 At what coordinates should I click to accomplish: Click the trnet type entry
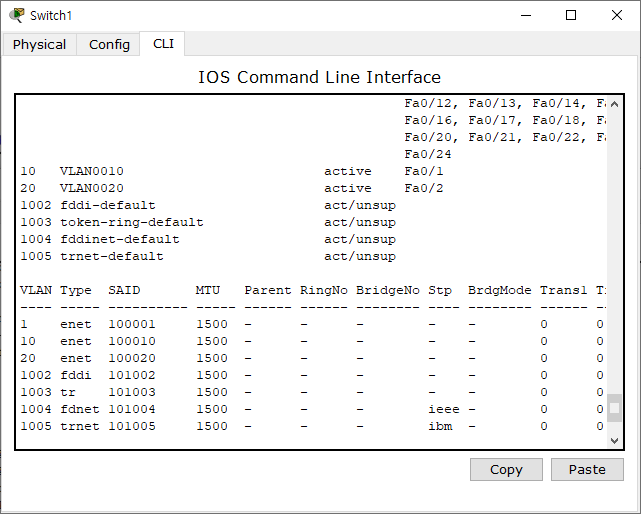pos(80,426)
